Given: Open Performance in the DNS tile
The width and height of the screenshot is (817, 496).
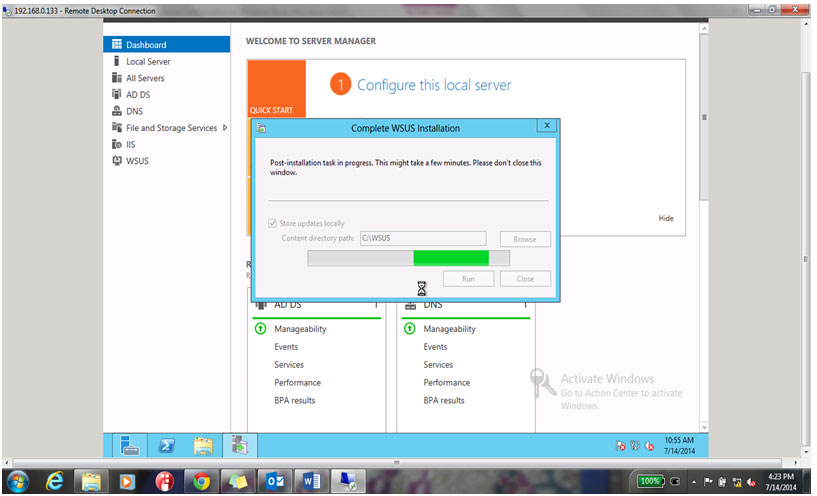Looking at the screenshot, I should coord(447,382).
